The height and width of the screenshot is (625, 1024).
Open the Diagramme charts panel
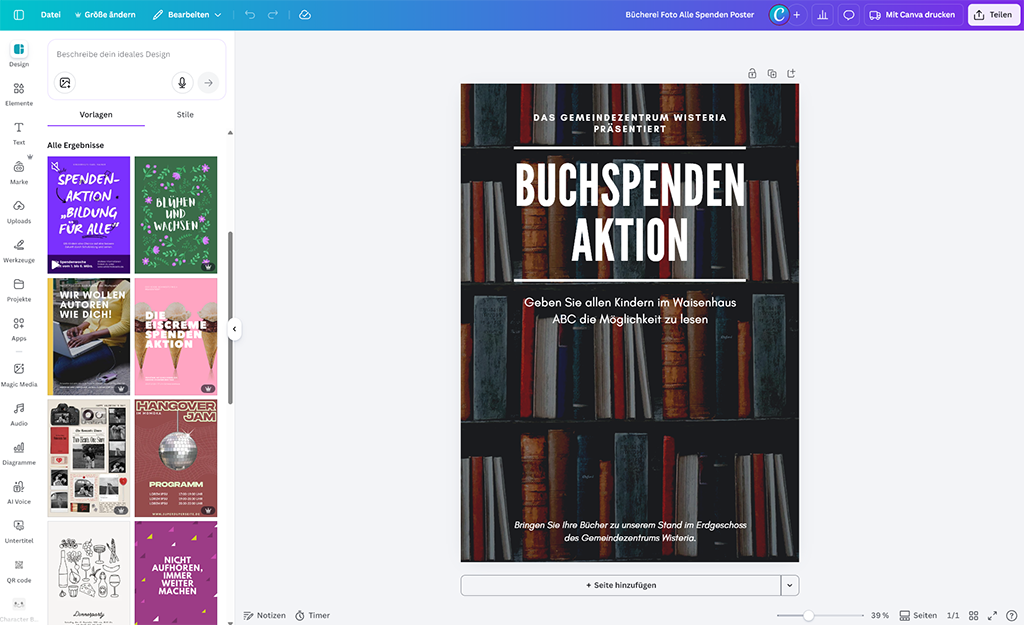[19, 453]
